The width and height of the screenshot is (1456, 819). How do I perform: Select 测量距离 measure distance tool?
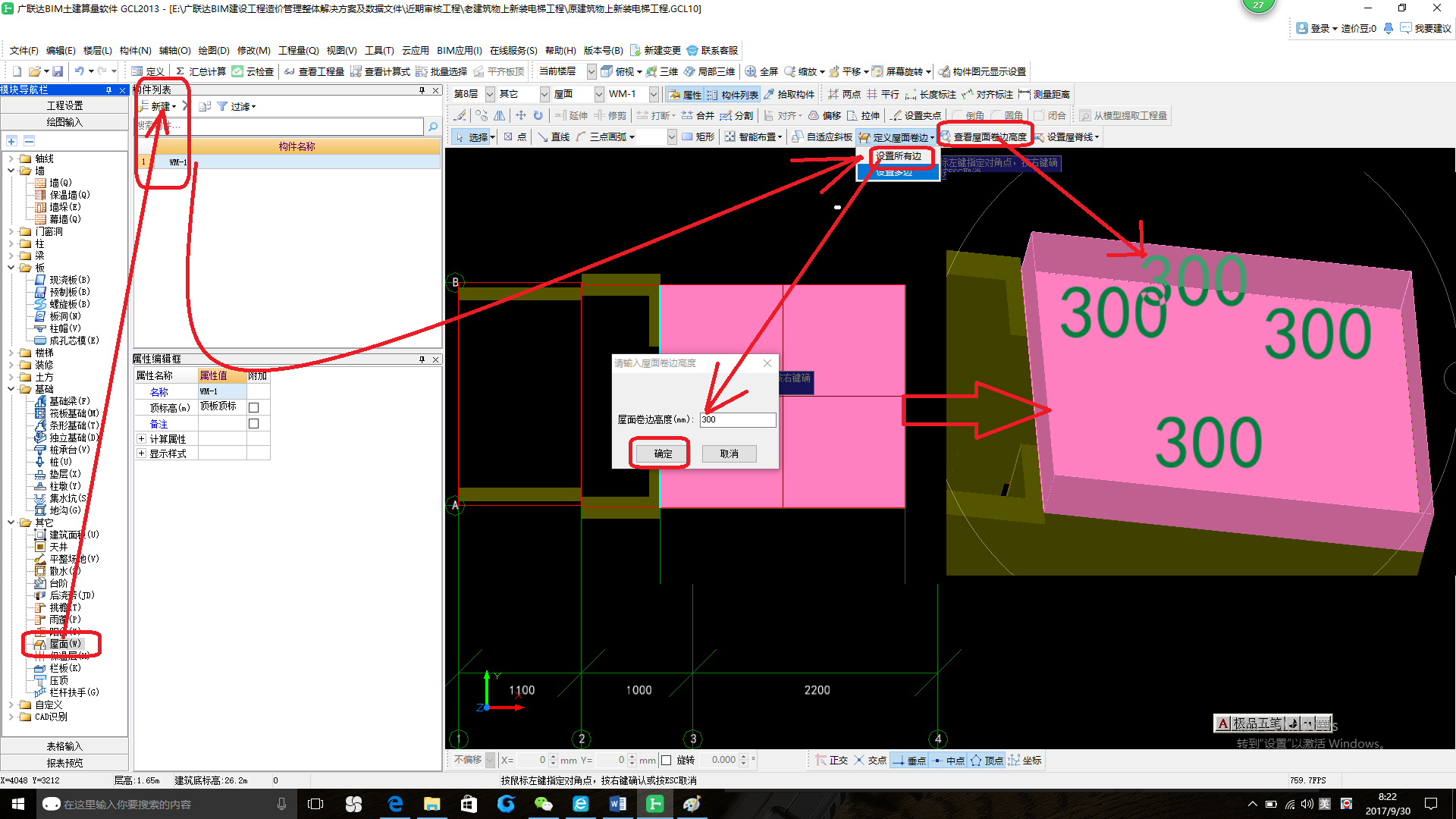1044,94
